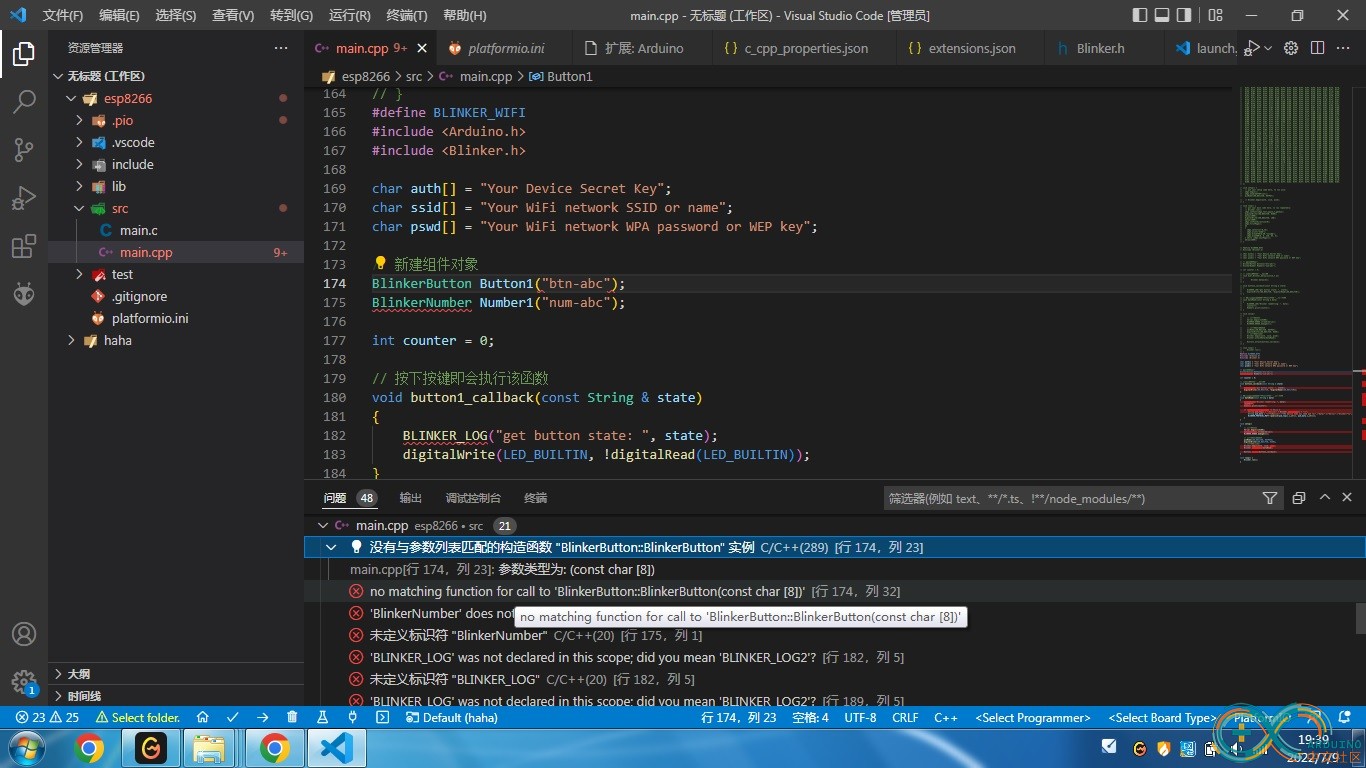Open the Explorer view in activity bar
This screenshot has width=1366, height=768.
[24, 54]
